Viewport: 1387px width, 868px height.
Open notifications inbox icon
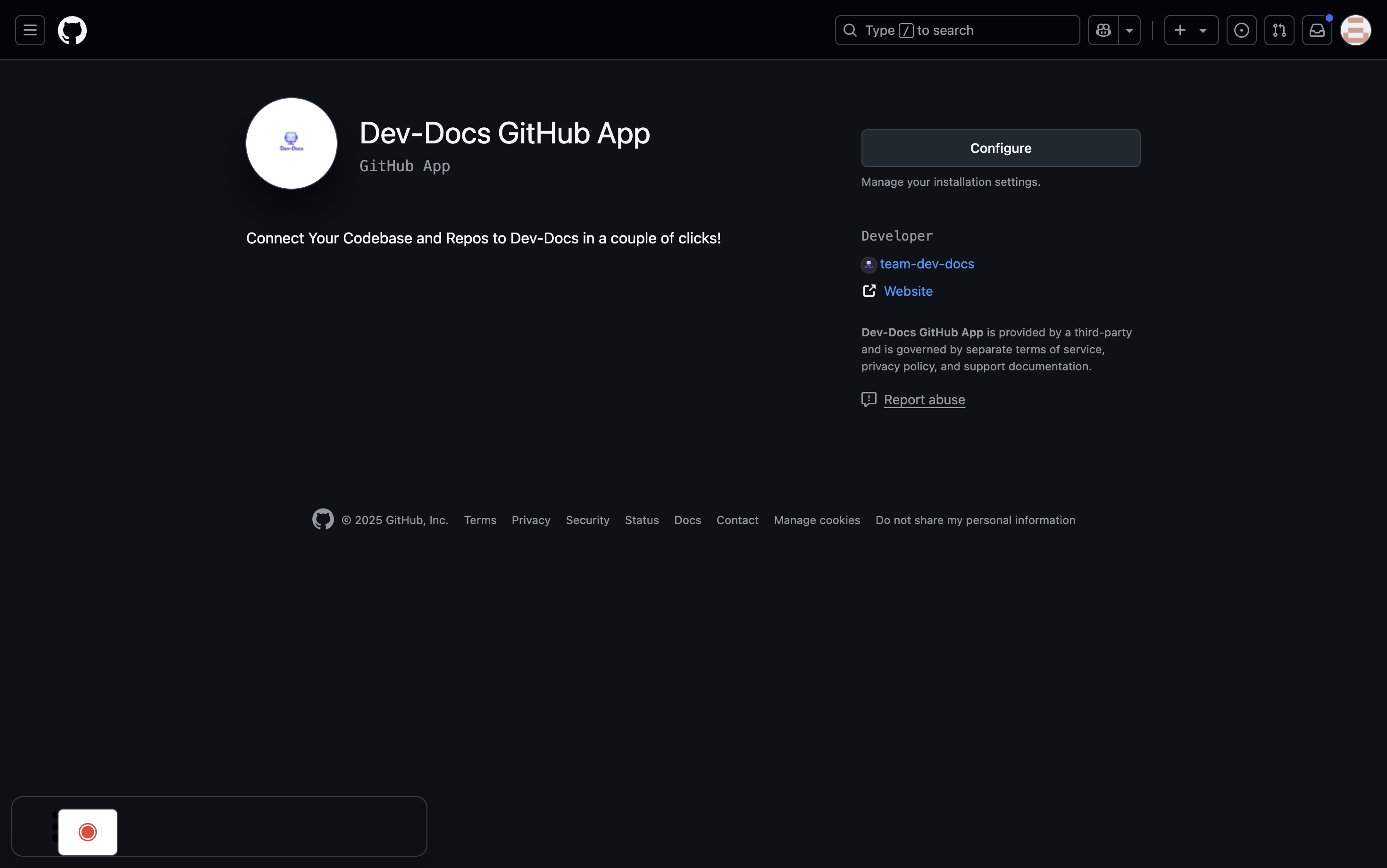1316,30
